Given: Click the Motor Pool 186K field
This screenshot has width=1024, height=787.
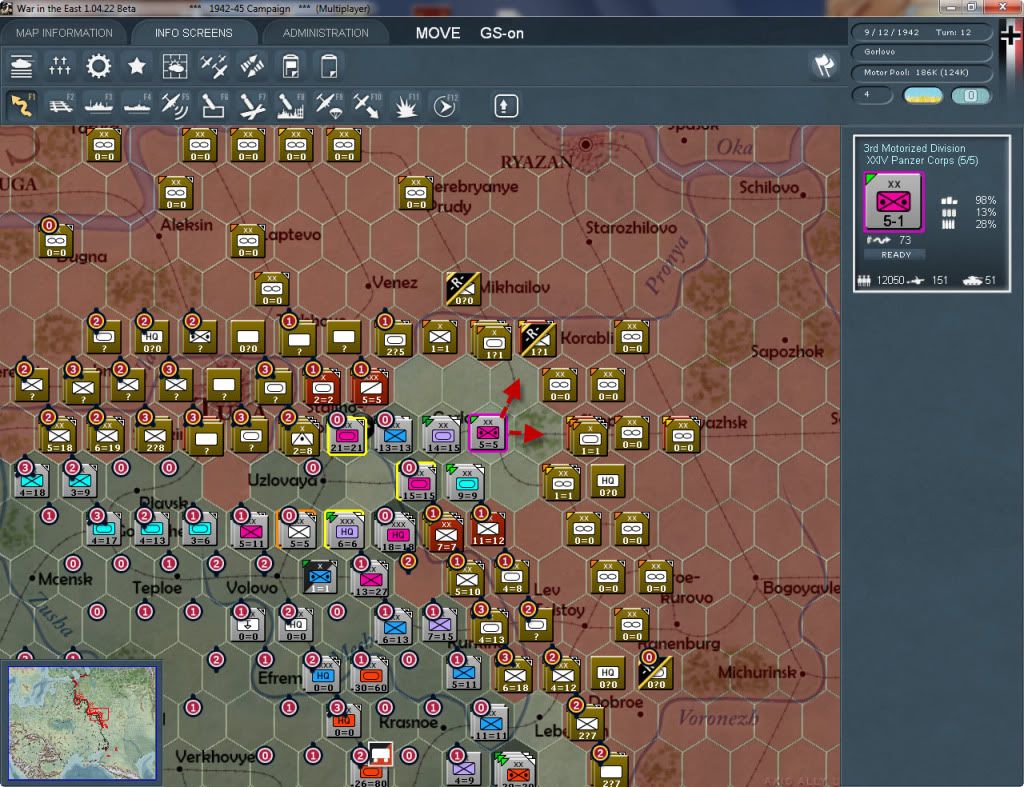Looking at the screenshot, I should pyautogui.click(x=921, y=72).
